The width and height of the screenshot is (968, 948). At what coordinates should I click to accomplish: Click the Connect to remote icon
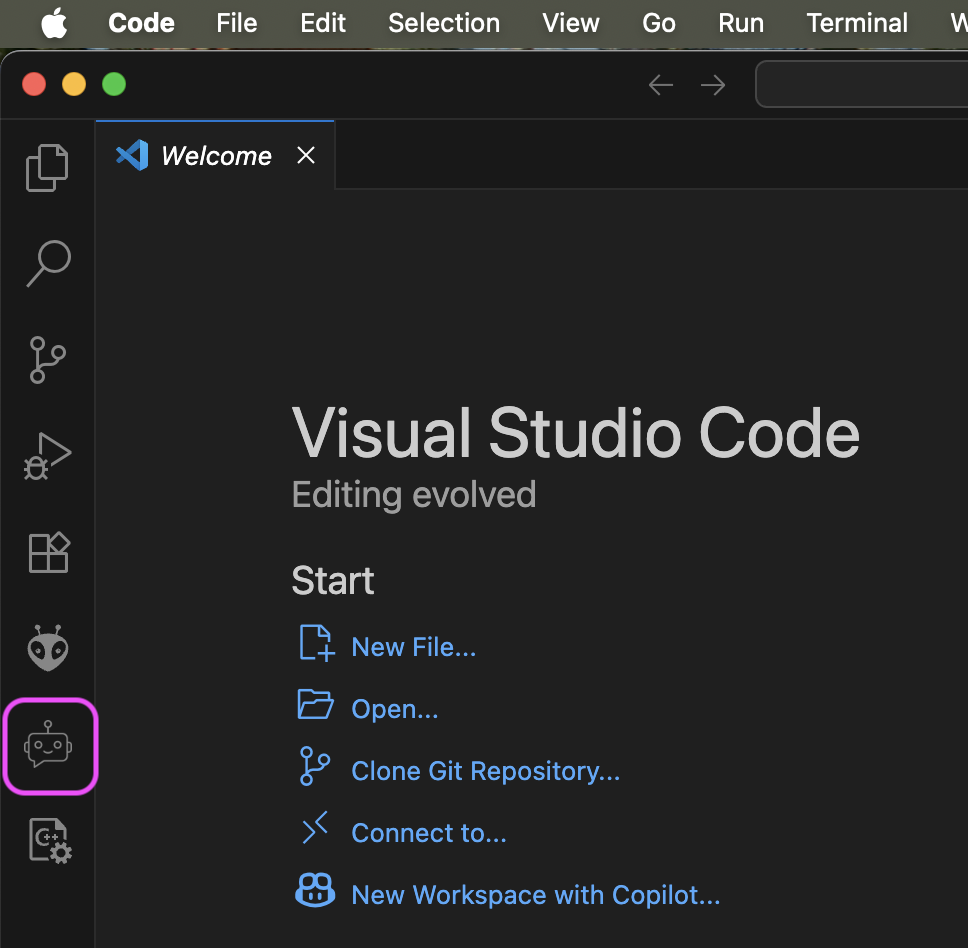tap(315, 828)
